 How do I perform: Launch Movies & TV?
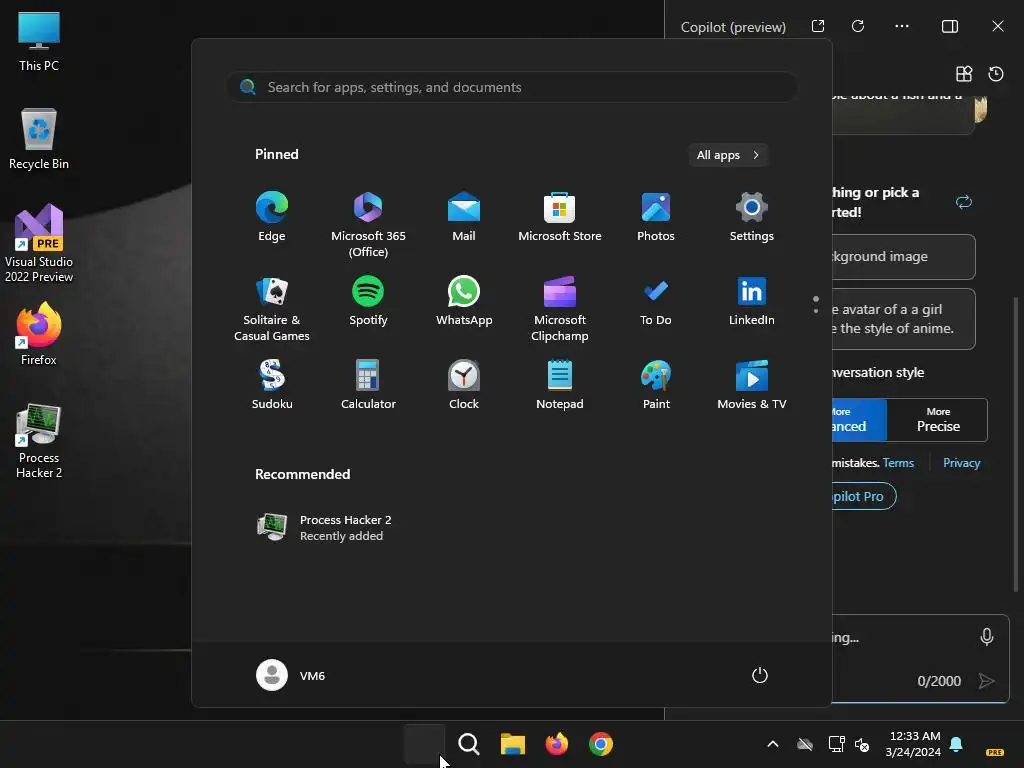[752, 385]
